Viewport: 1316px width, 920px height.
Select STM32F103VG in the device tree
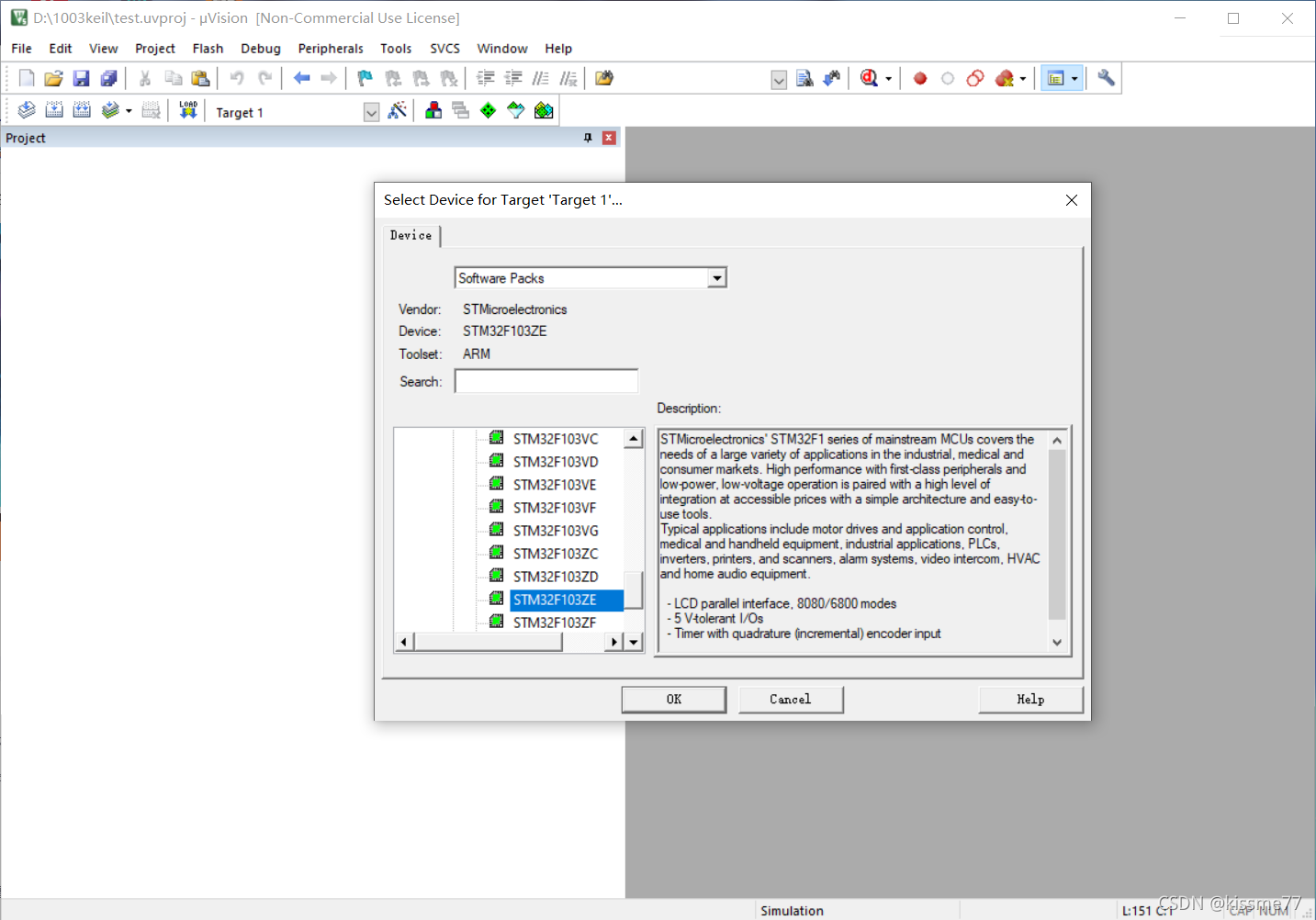click(x=556, y=531)
